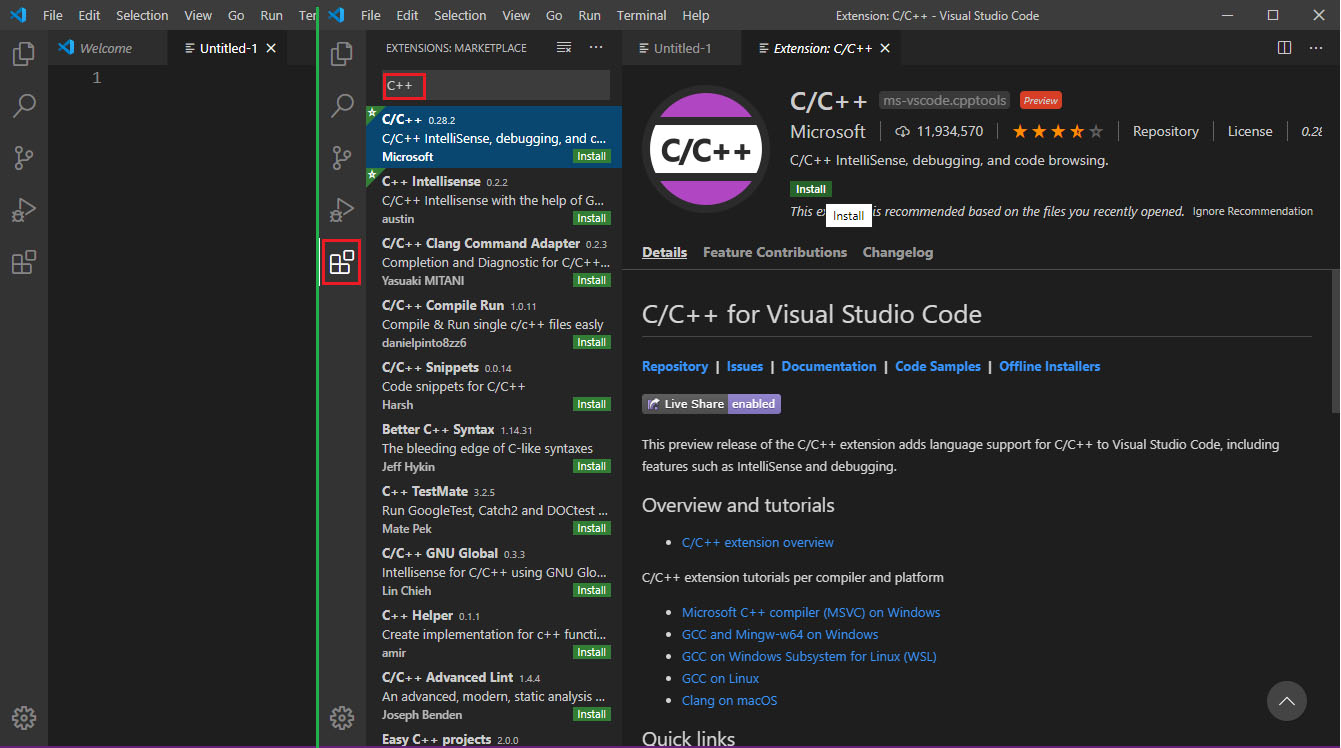Open the editor More Actions ellipsis menu
Screen dimensions: 1341x748
pyautogui.click(x=1317, y=47)
